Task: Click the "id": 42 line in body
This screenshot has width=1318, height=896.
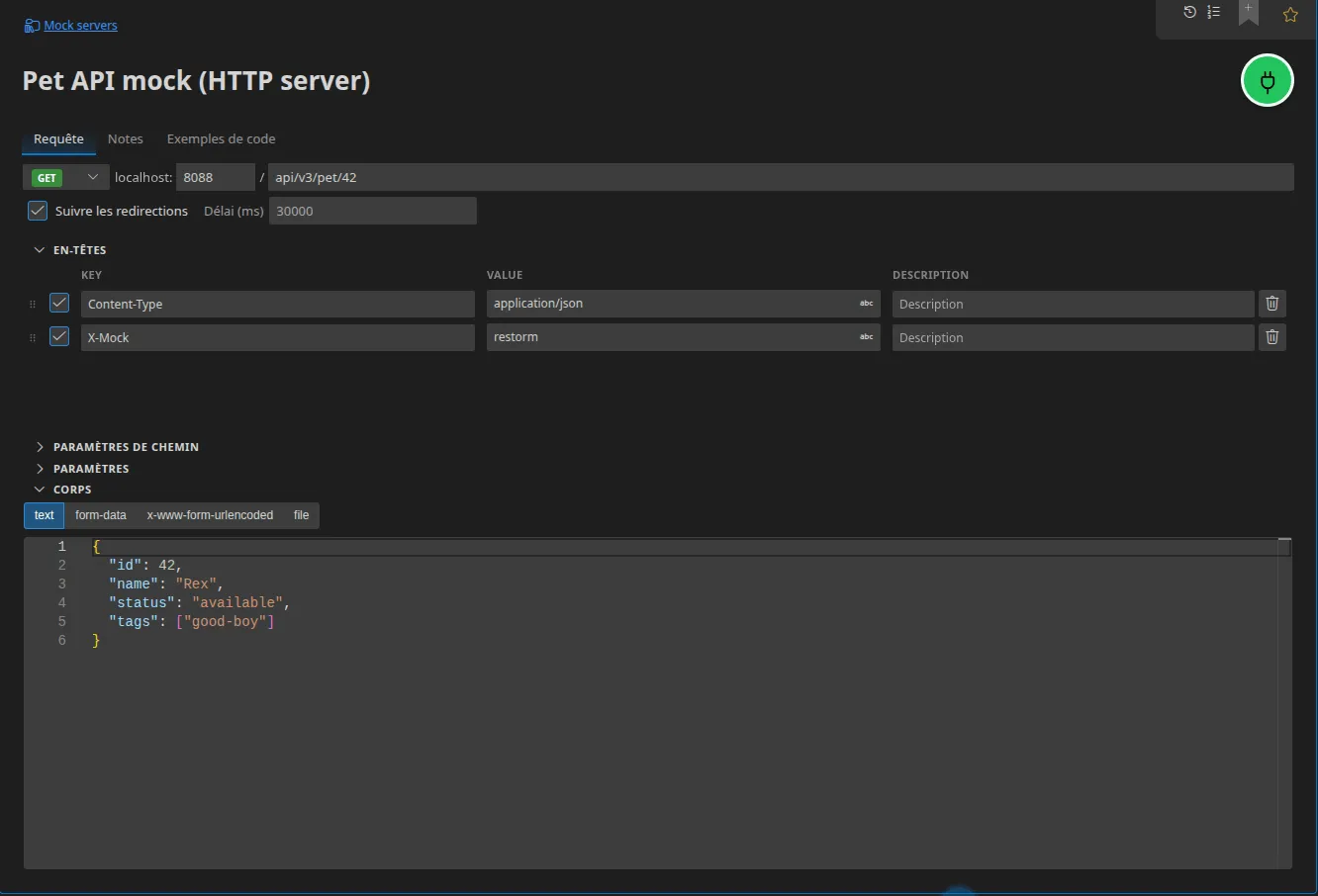Action: click(x=145, y=566)
